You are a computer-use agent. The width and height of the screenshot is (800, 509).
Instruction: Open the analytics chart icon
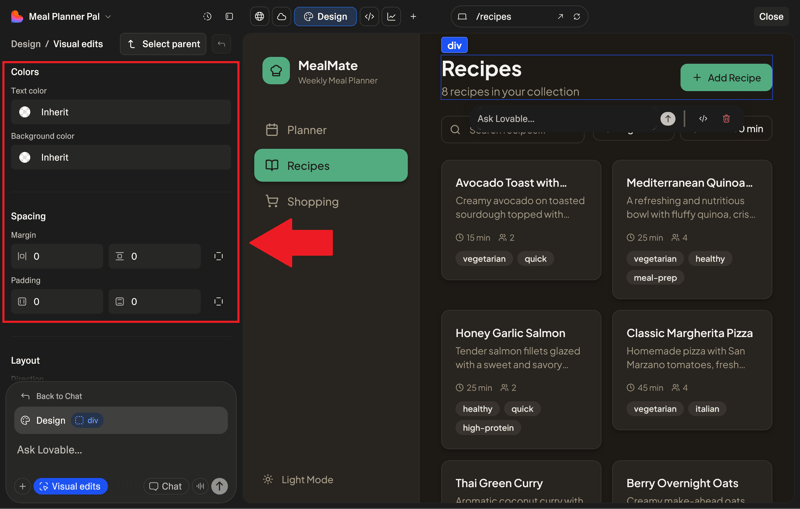click(391, 17)
